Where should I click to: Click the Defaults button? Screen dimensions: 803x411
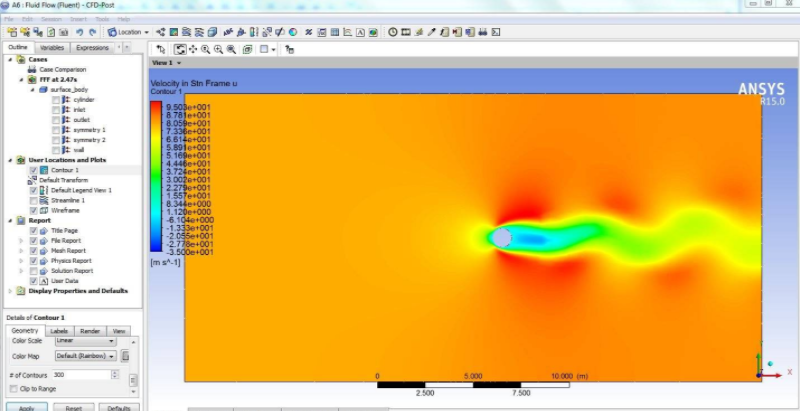coord(119,407)
